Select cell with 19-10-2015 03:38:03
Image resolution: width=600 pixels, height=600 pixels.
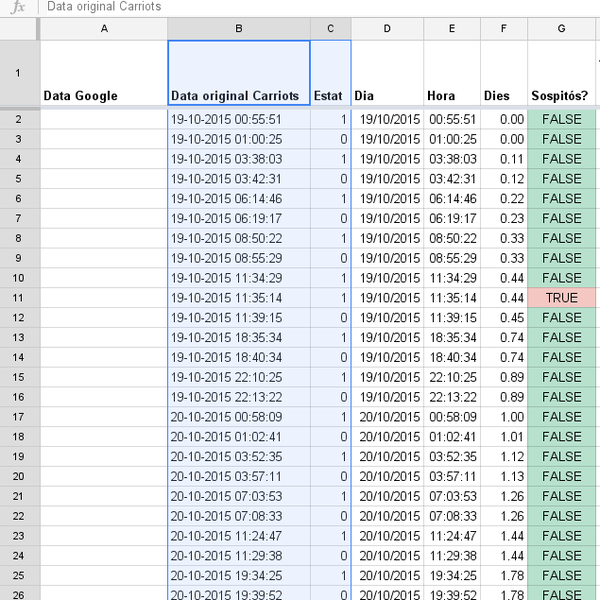click(x=238, y=159)
